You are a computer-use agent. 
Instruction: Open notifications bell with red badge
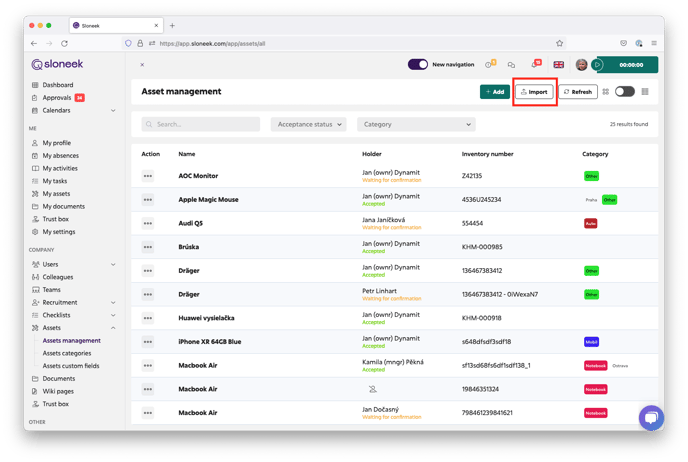point(536,64)
